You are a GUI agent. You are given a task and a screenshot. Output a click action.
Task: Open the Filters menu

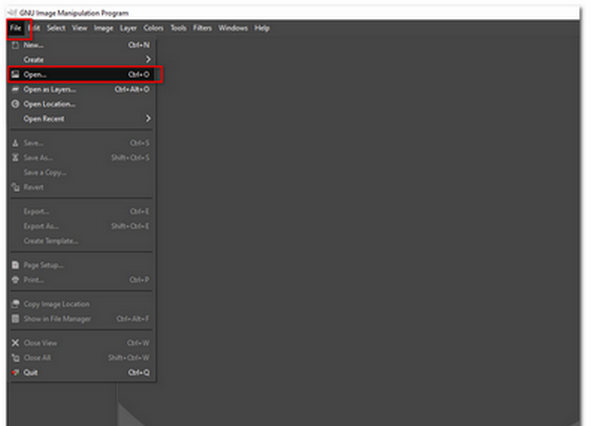coord(202,28)
